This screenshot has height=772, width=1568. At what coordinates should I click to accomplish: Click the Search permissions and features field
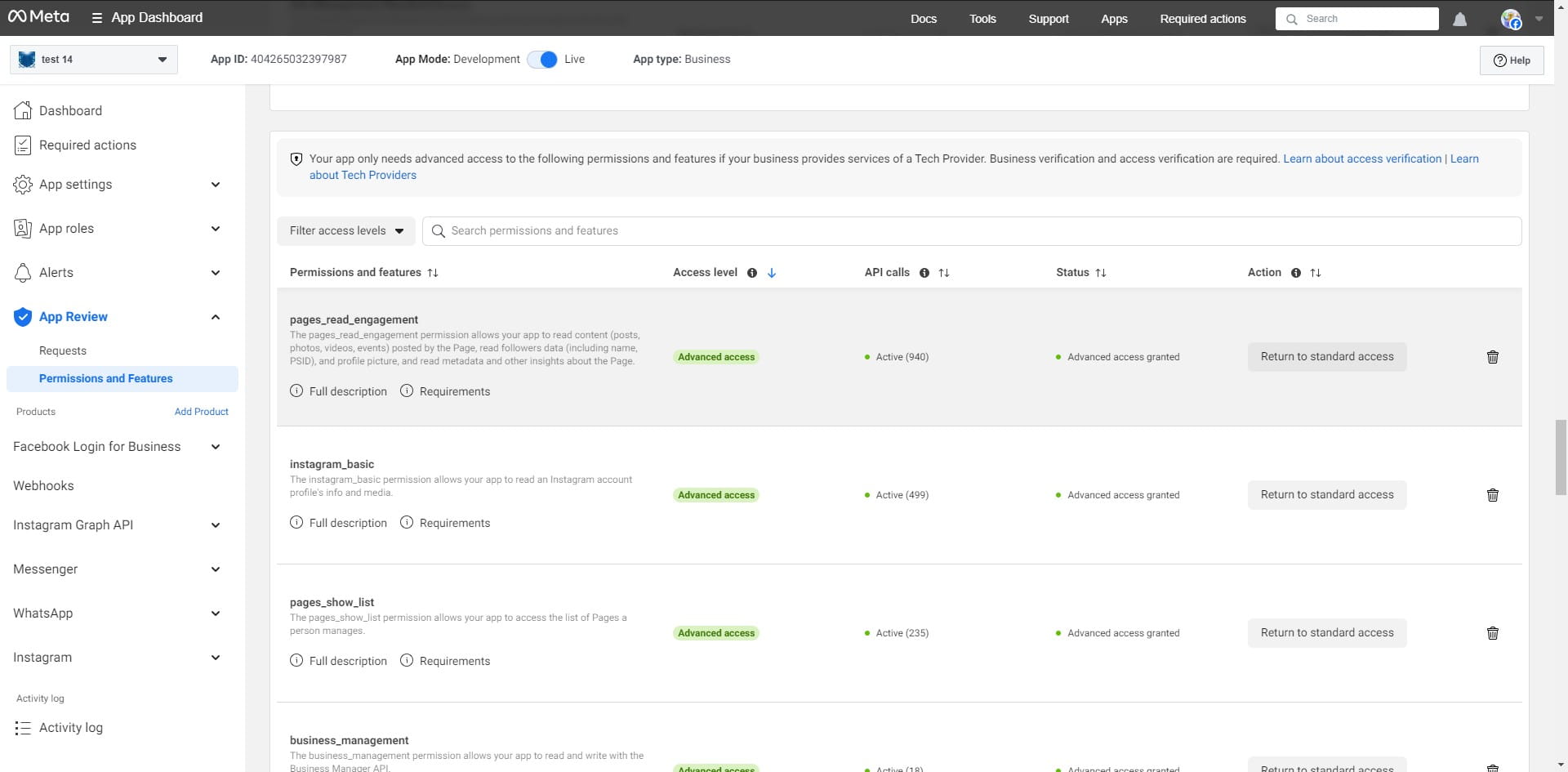pos(972,231)
